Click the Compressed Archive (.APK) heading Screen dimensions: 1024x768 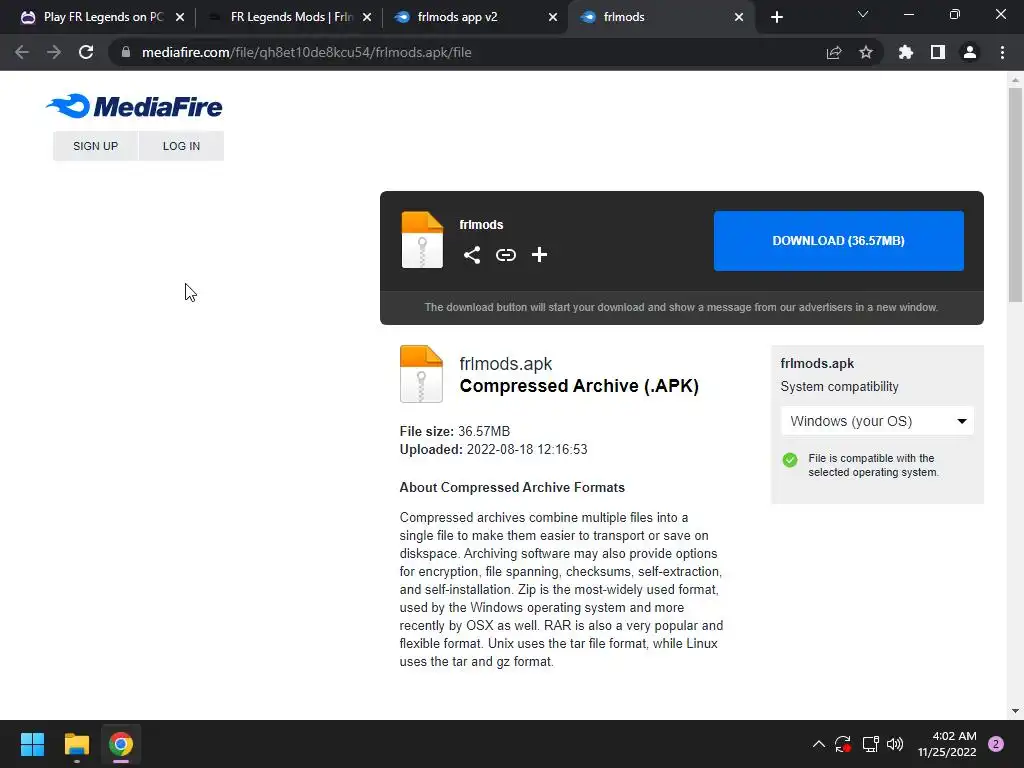579,386
